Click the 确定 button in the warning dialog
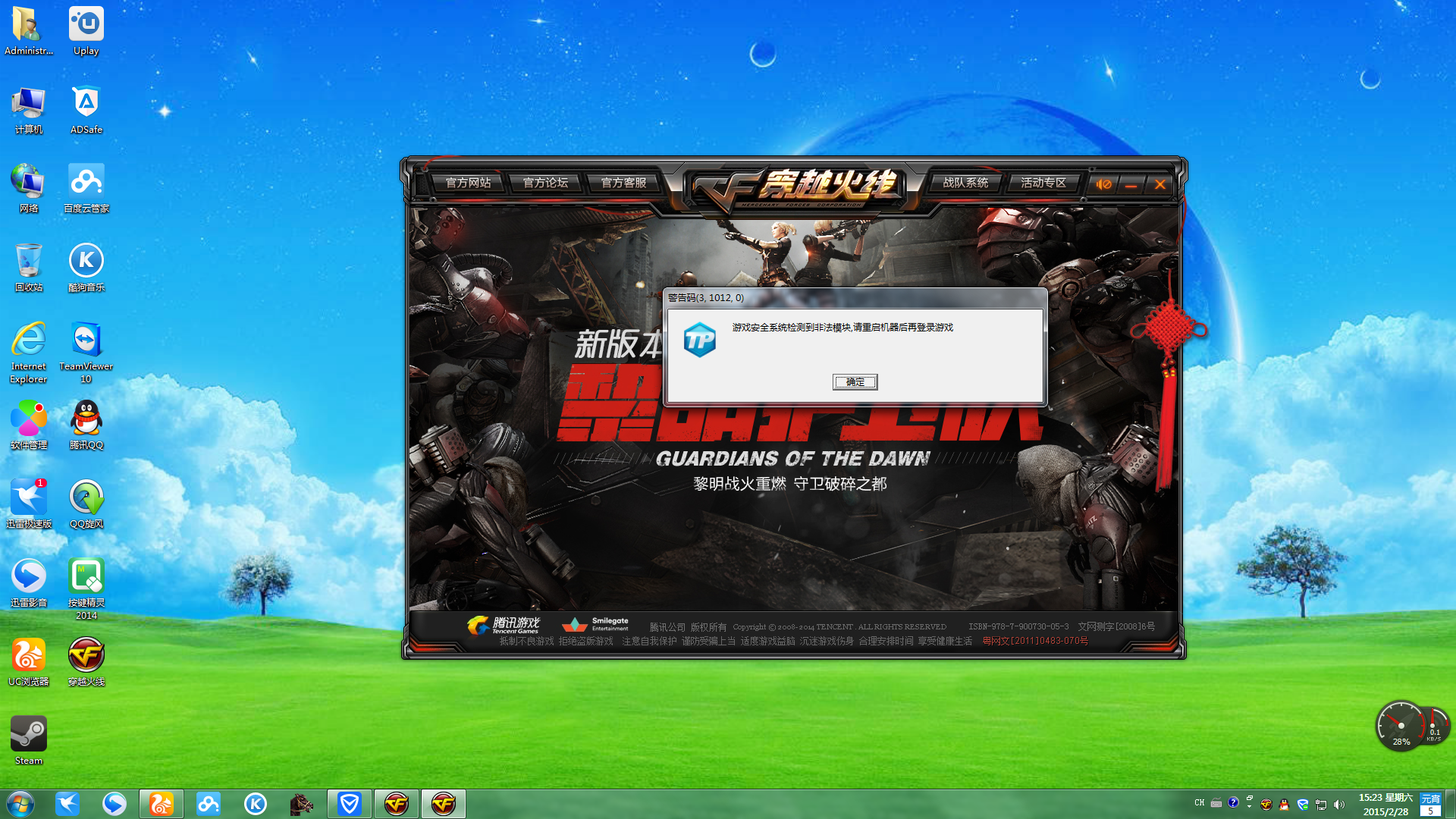1456x819 pixels. 855,382
